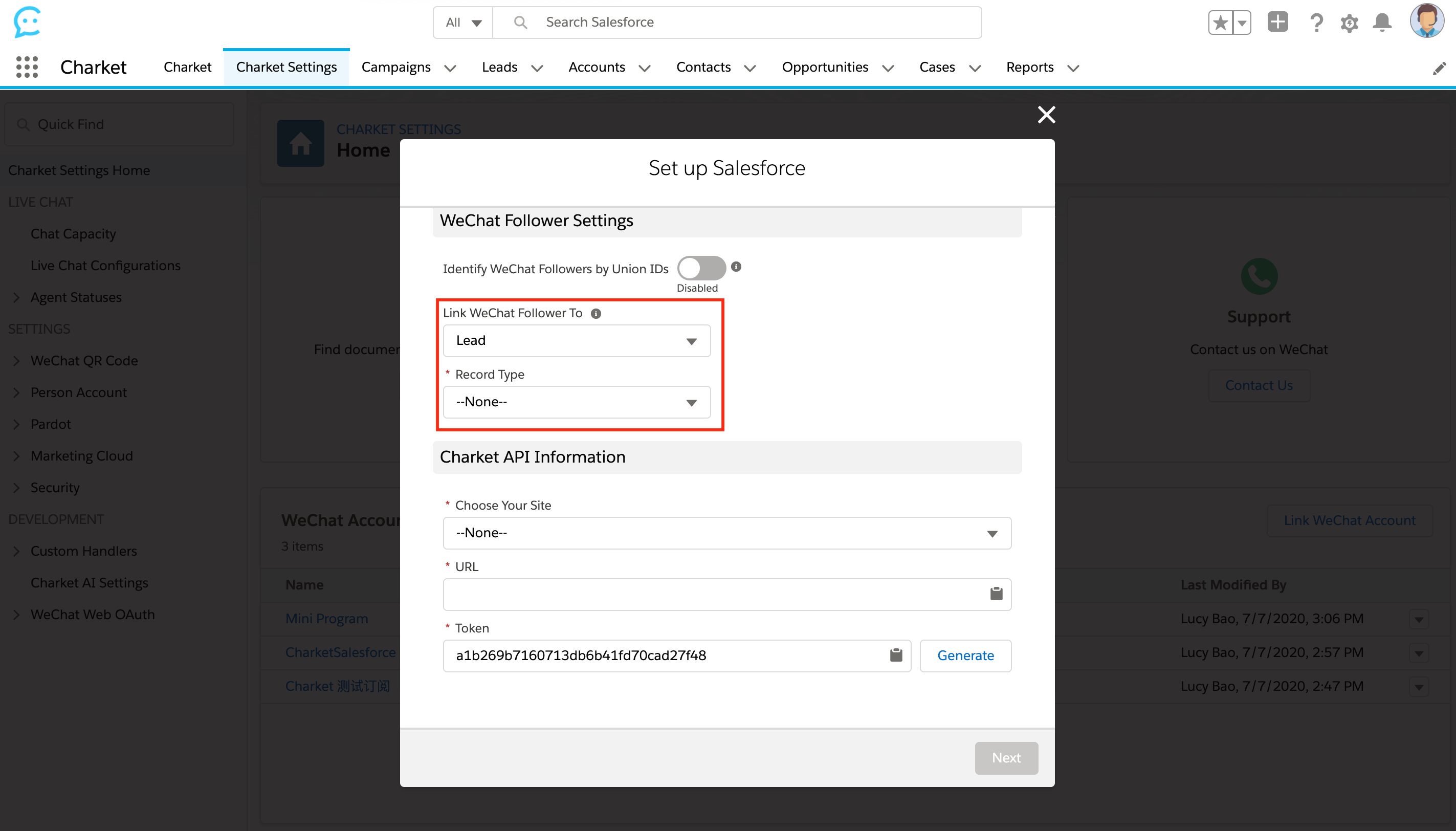The height and width of the screenshot is (831, 1456).
Task: Click the help question mark icon
Action: [x=1316, y=23]
